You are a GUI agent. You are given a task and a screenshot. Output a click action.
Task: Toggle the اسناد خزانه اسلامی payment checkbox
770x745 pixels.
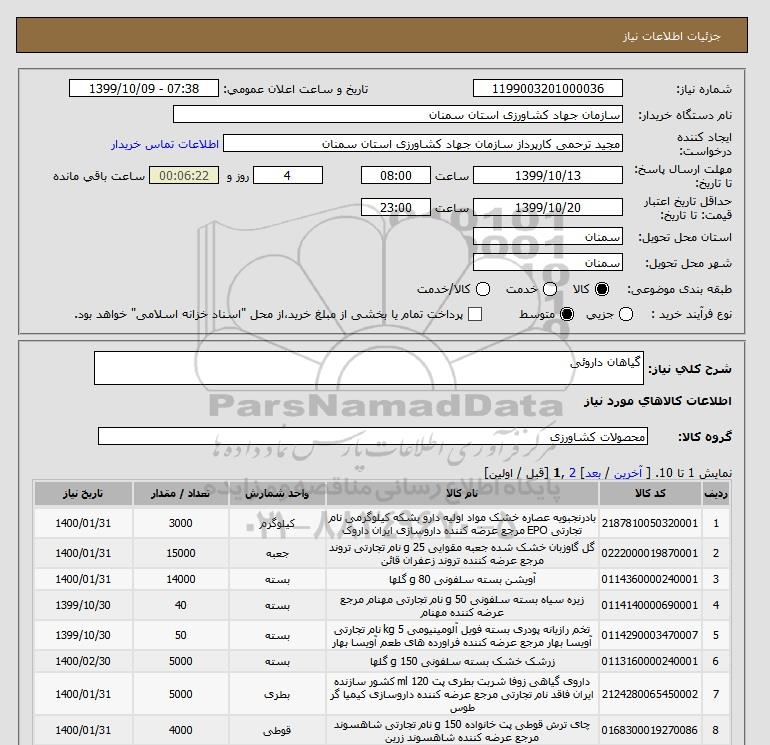click(x=475, y=314)
